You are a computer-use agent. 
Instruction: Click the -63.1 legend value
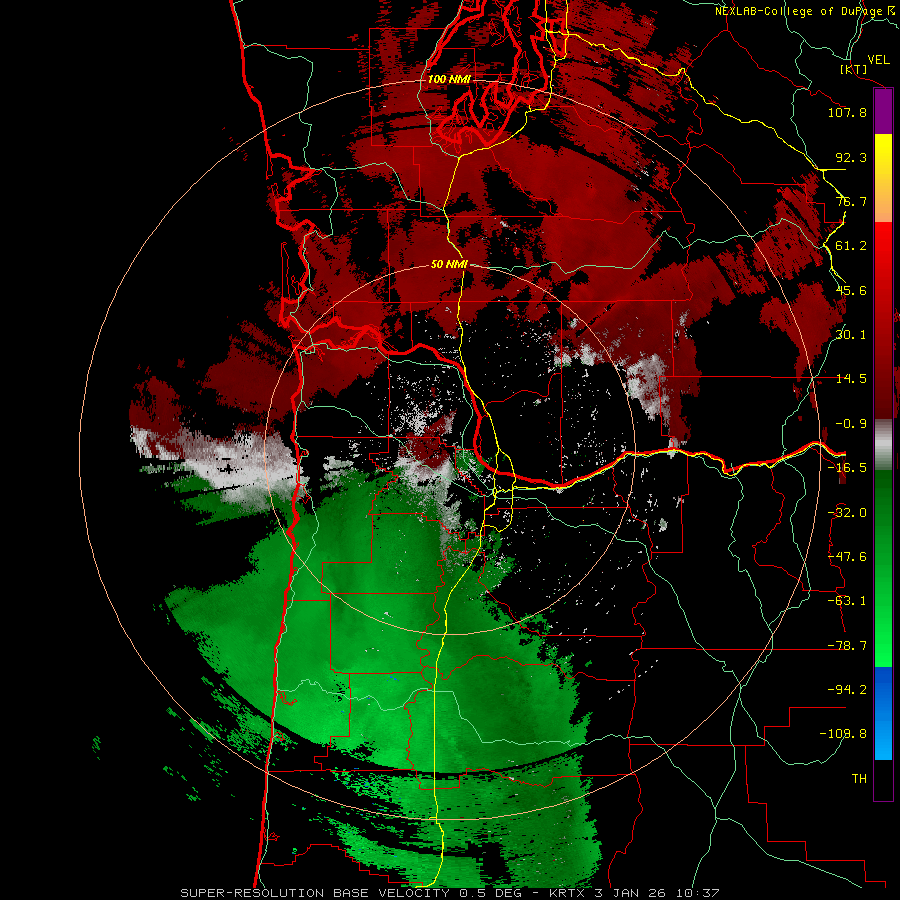847,601
